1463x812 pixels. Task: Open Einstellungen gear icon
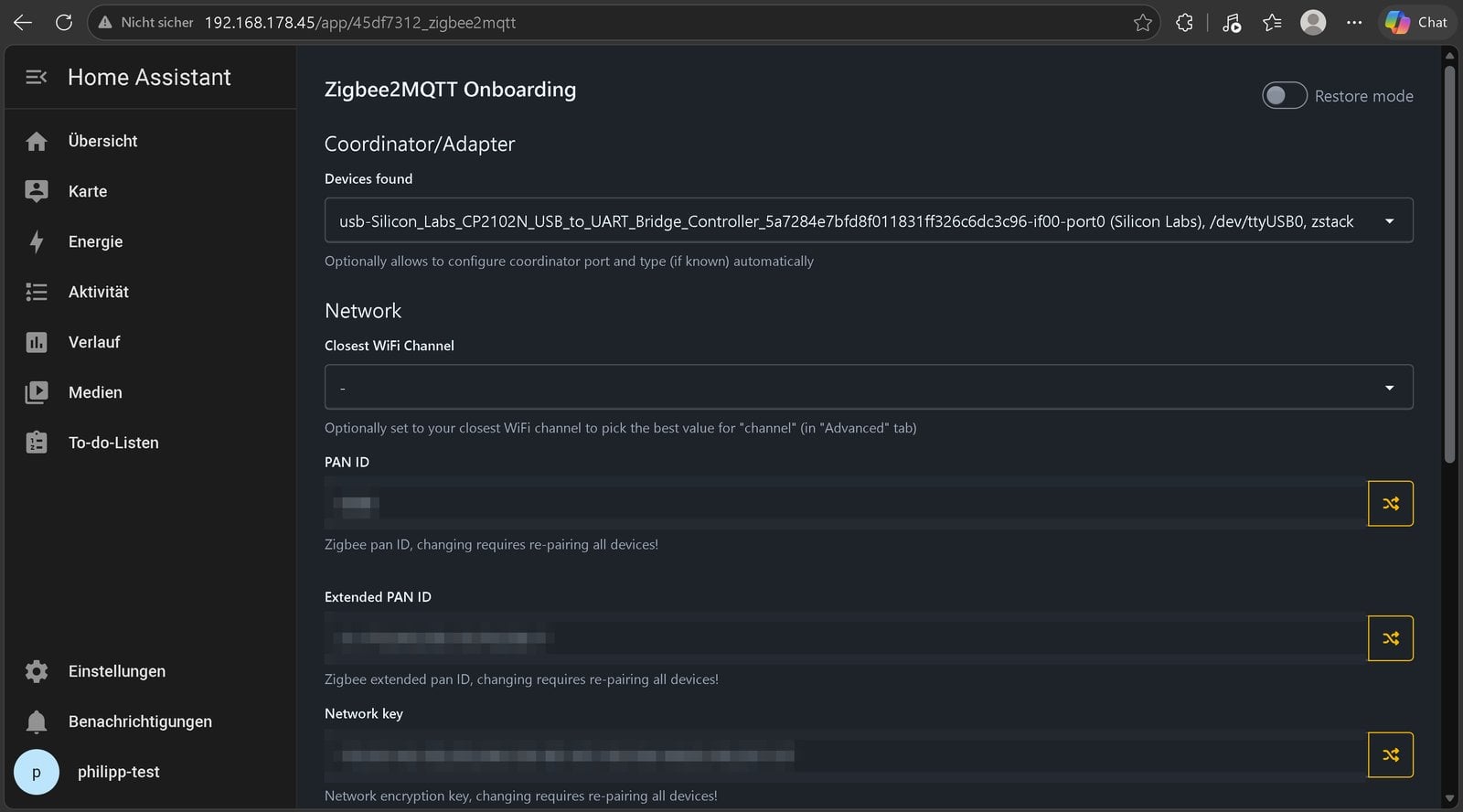[x=37, y=671]
